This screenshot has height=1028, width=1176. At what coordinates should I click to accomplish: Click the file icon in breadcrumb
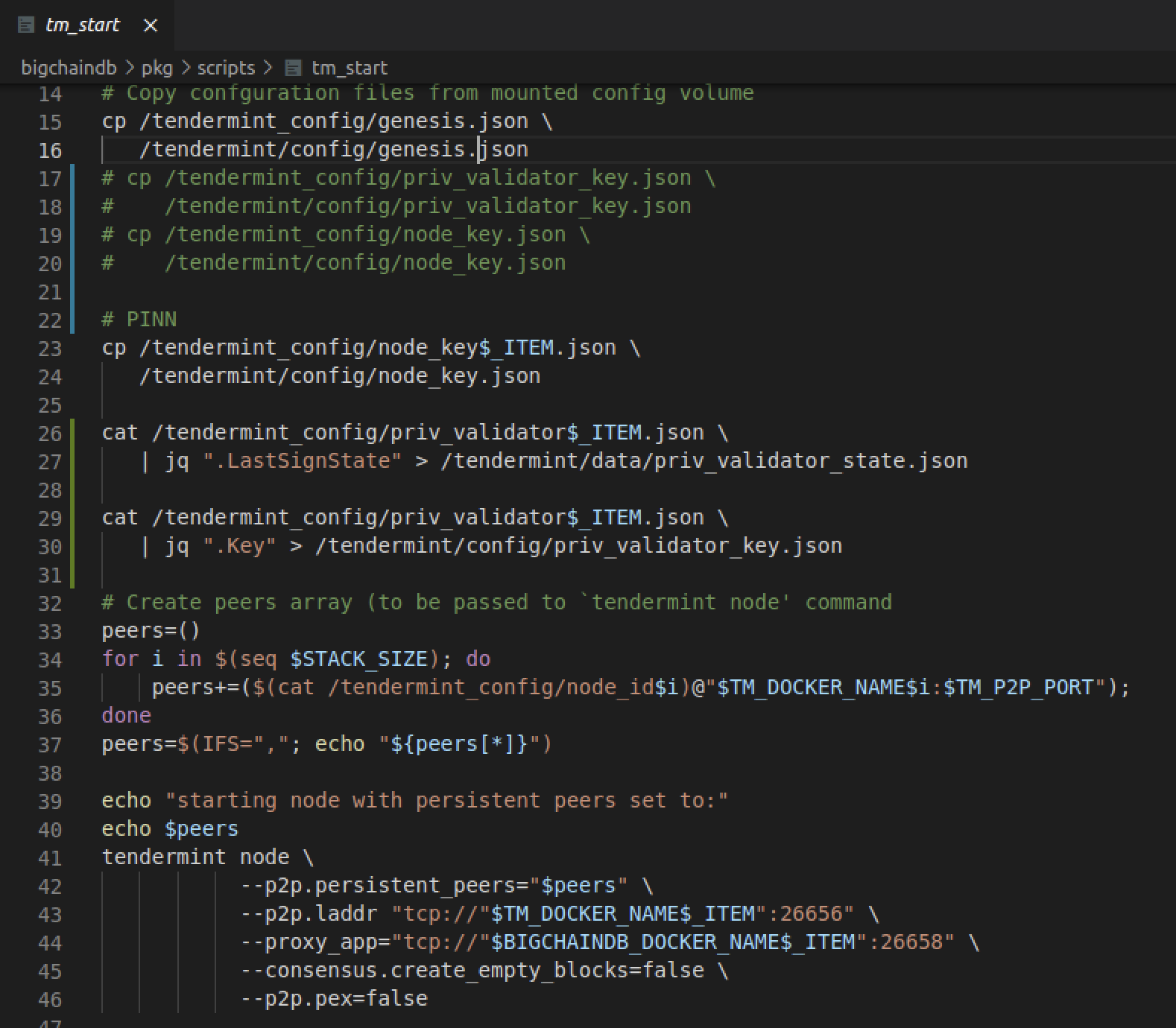point(294,68)
